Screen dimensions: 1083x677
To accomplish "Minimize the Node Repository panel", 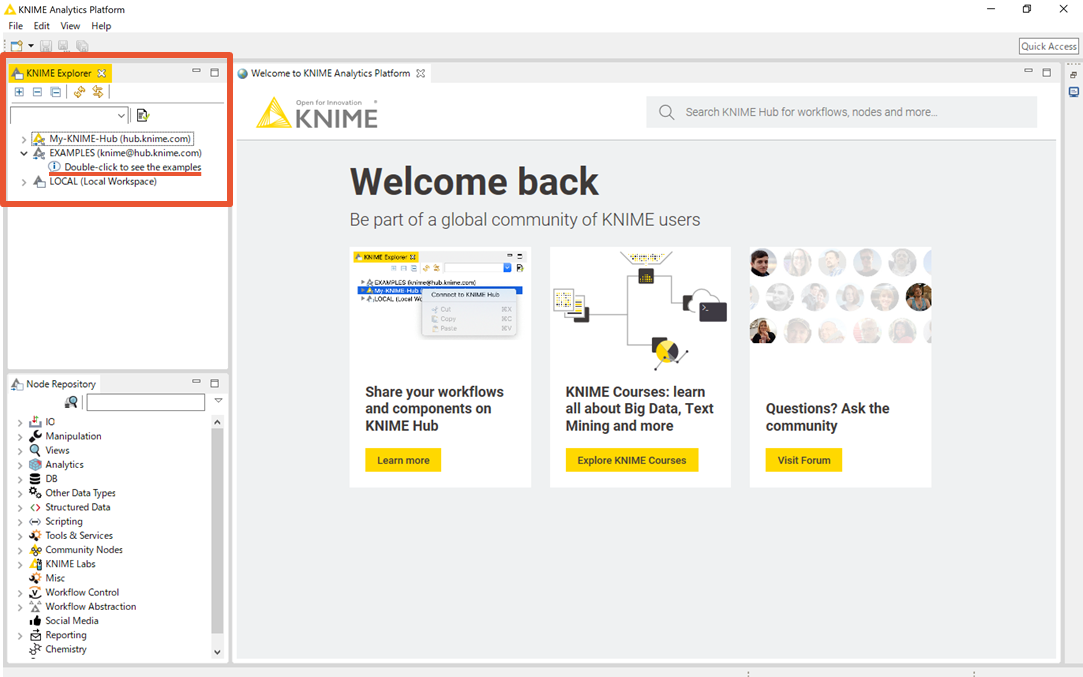I will [196, 381].
